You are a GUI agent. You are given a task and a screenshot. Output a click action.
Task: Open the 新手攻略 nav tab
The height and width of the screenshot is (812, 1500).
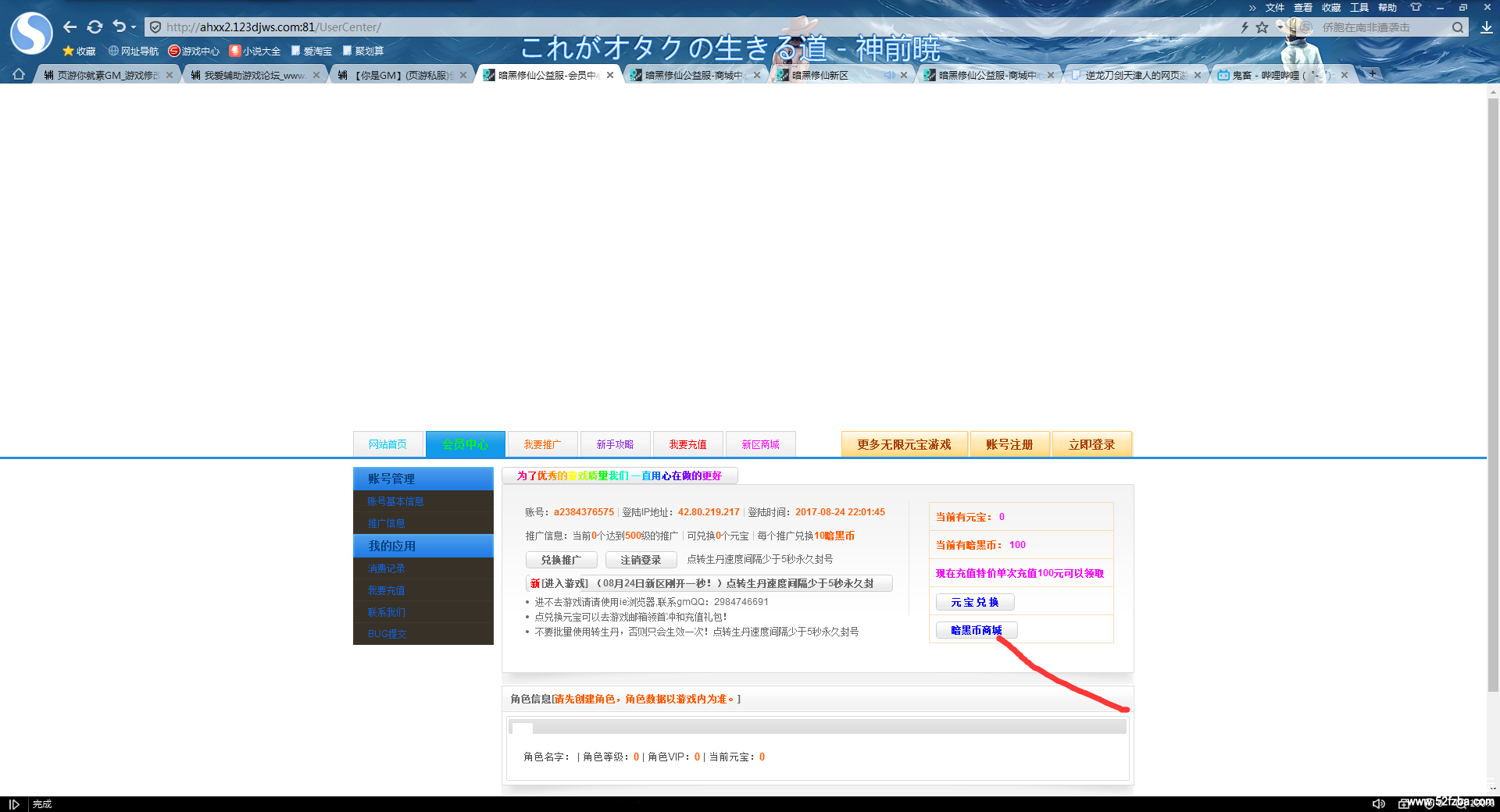[x=616, y=444]
